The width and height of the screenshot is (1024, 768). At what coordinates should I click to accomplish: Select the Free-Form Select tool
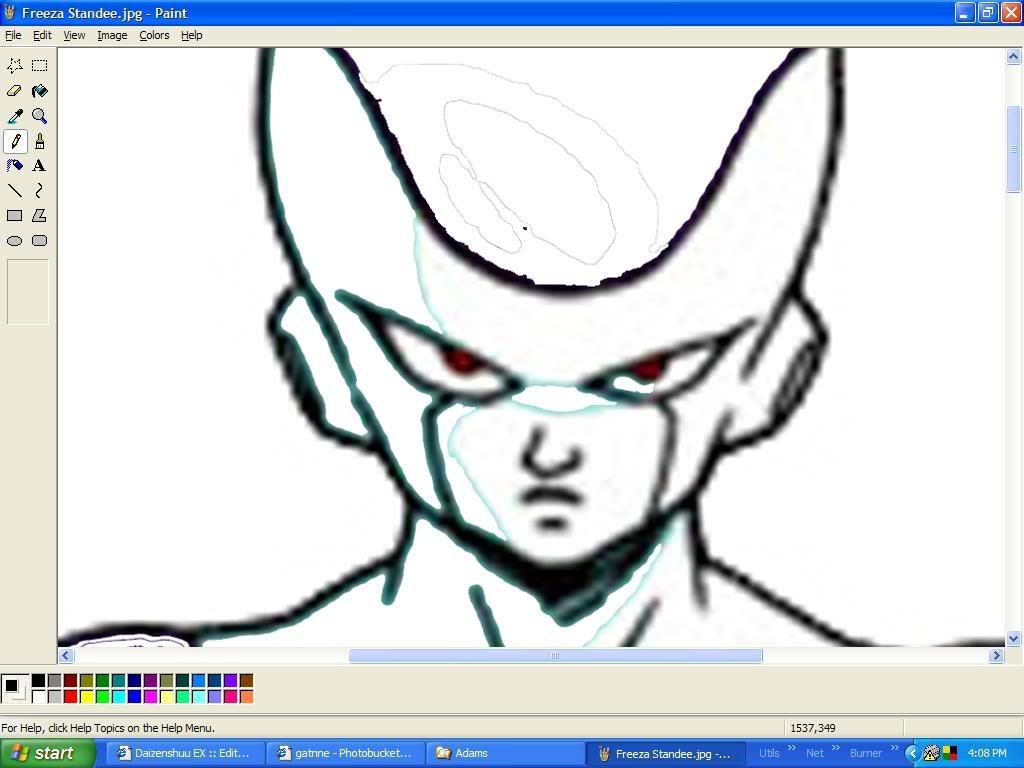(x=14, y=65)
